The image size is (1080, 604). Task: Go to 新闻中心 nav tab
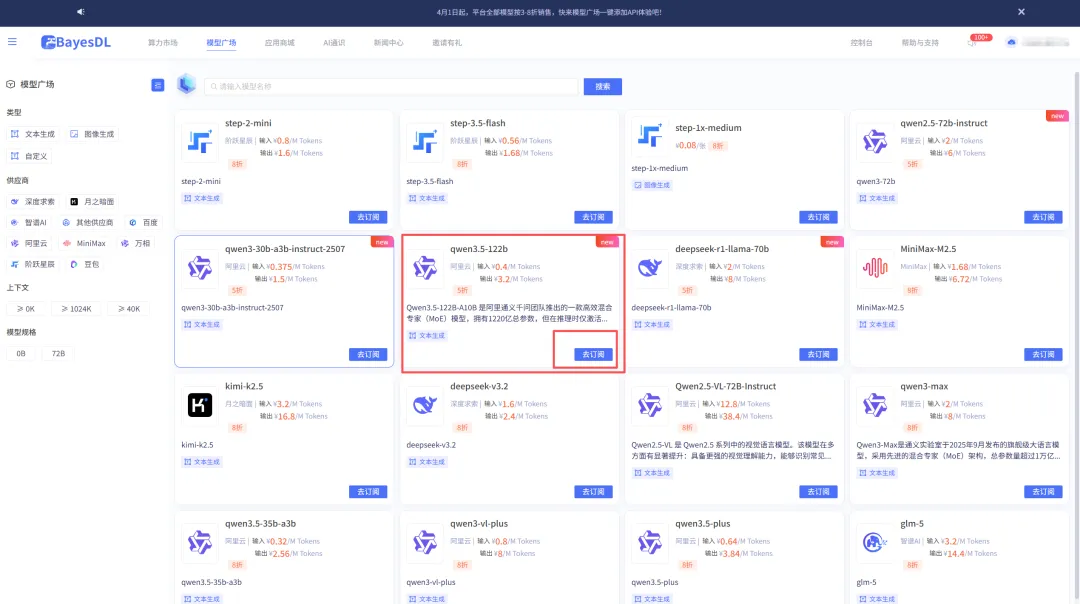click(x=388, y=43)
